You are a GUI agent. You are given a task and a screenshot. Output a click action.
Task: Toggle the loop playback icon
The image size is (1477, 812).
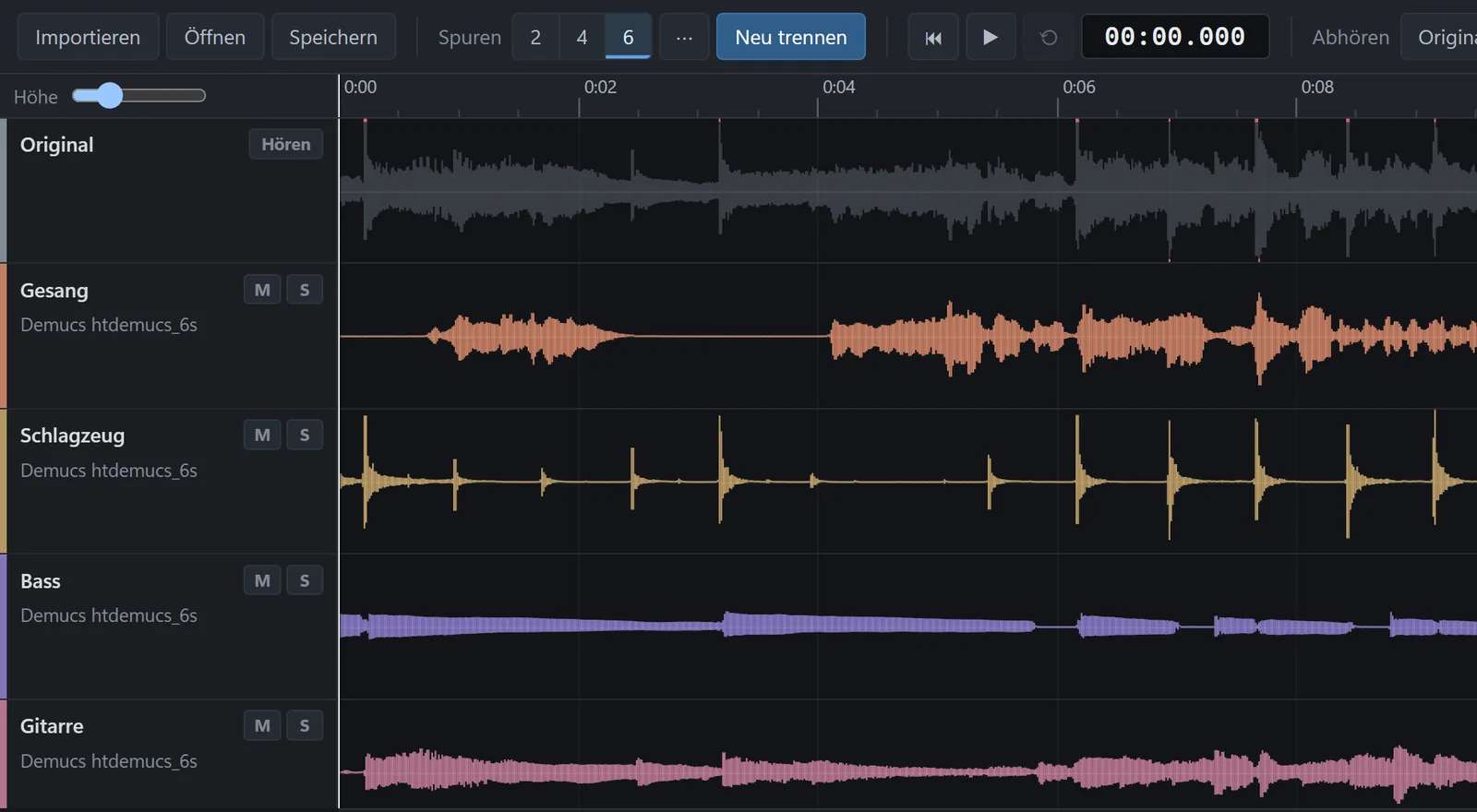pos(1049,37)
